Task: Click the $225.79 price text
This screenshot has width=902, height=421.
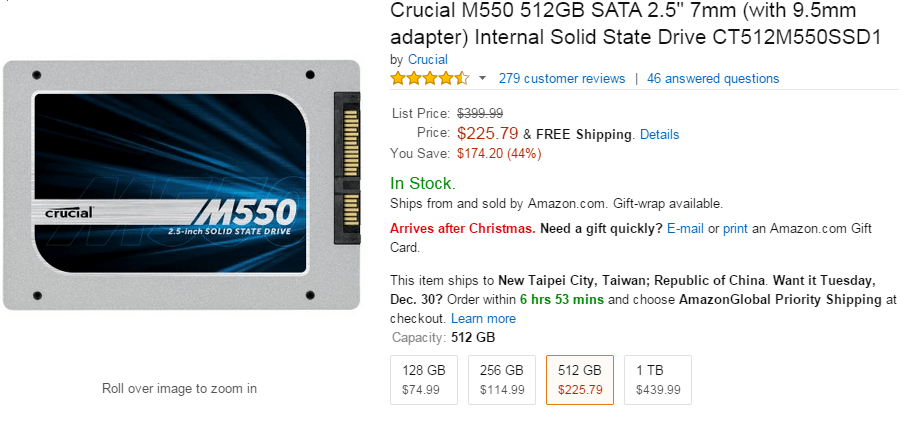Action: (487, 133)
